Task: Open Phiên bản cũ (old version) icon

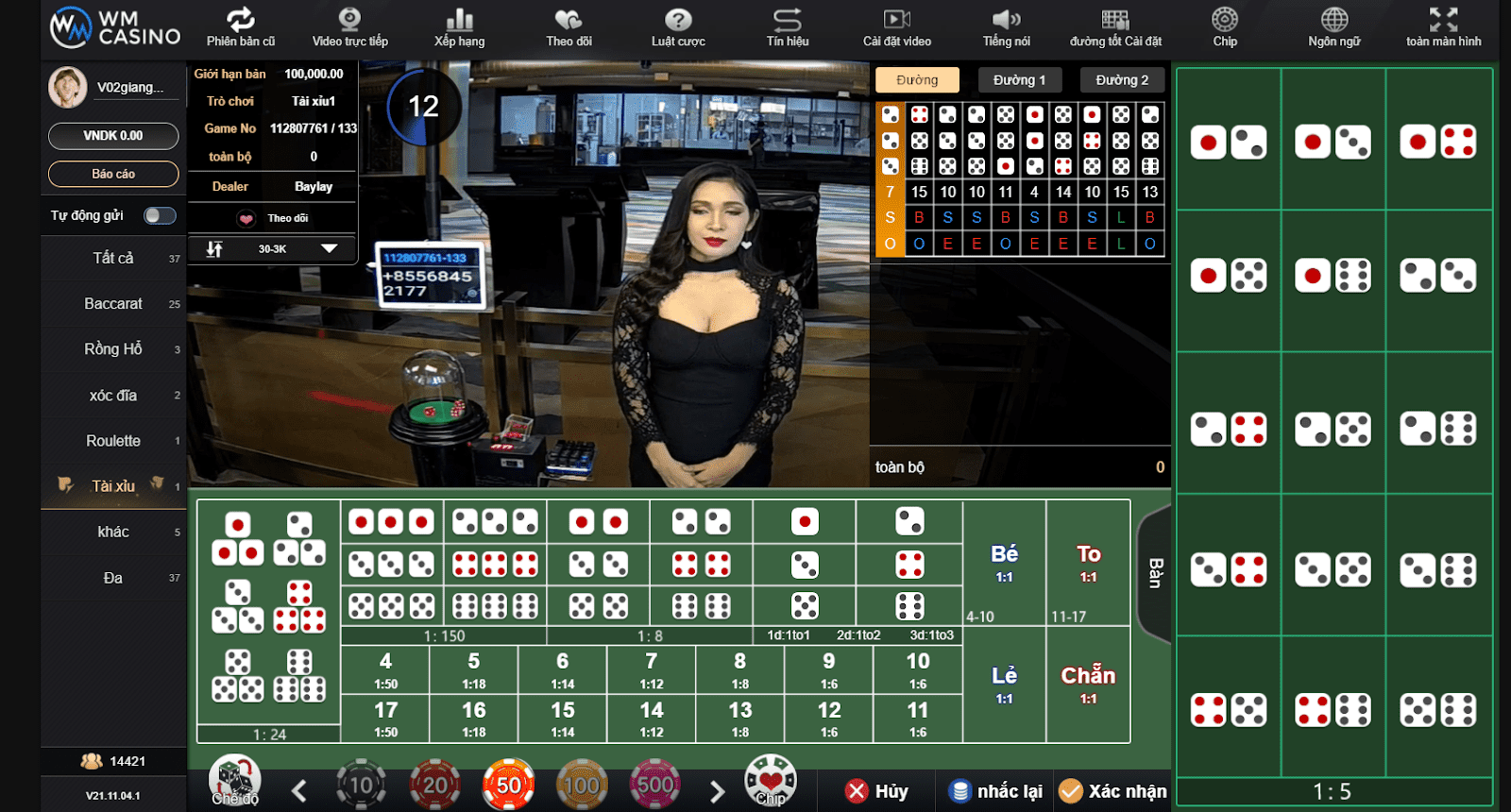Action: tap(240, 20)
